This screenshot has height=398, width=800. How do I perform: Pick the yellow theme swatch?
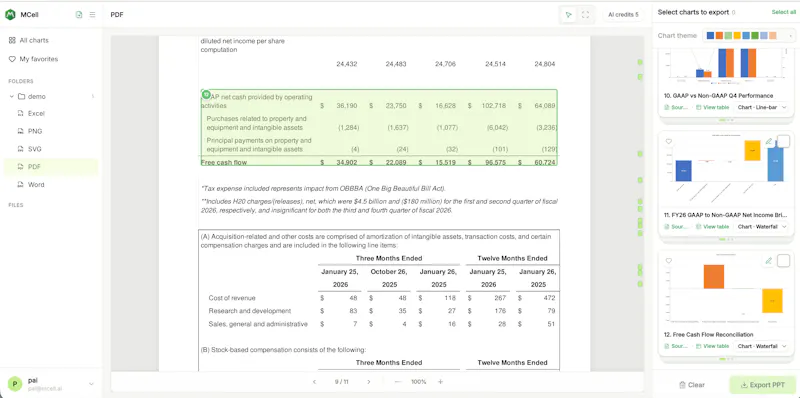point(737,35)
